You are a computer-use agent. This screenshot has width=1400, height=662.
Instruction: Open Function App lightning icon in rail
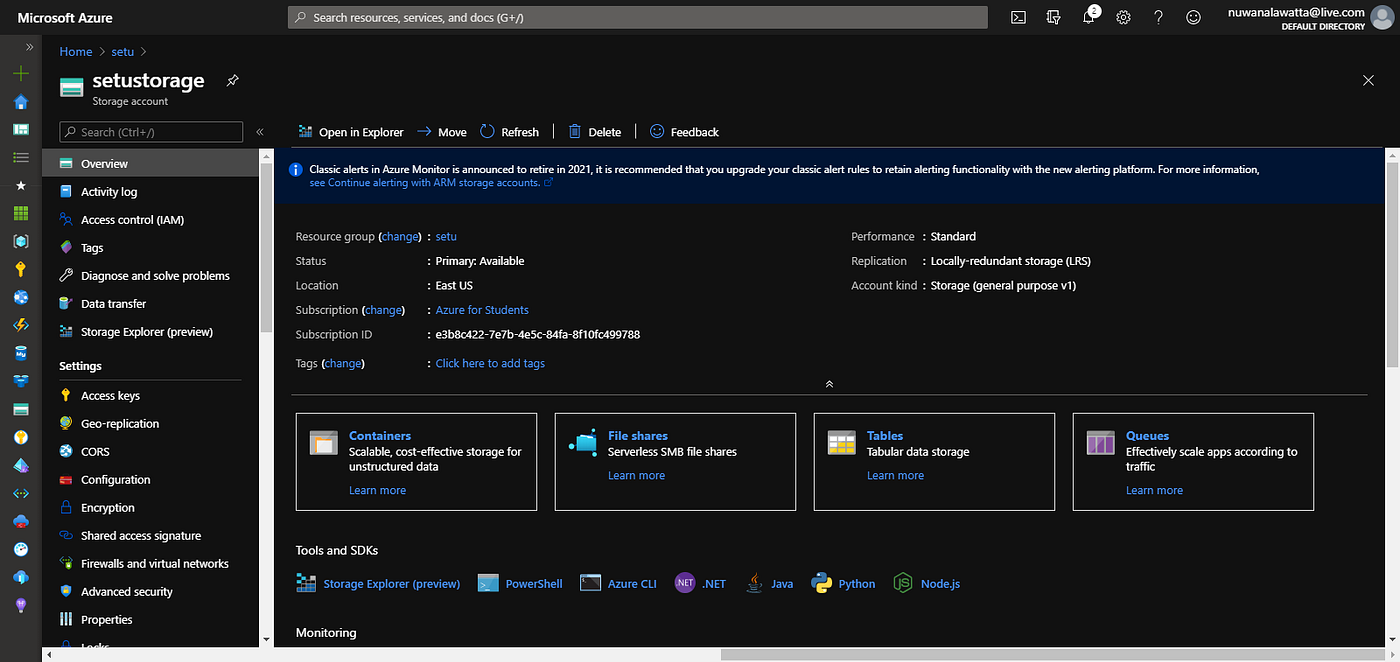[21, 326]
